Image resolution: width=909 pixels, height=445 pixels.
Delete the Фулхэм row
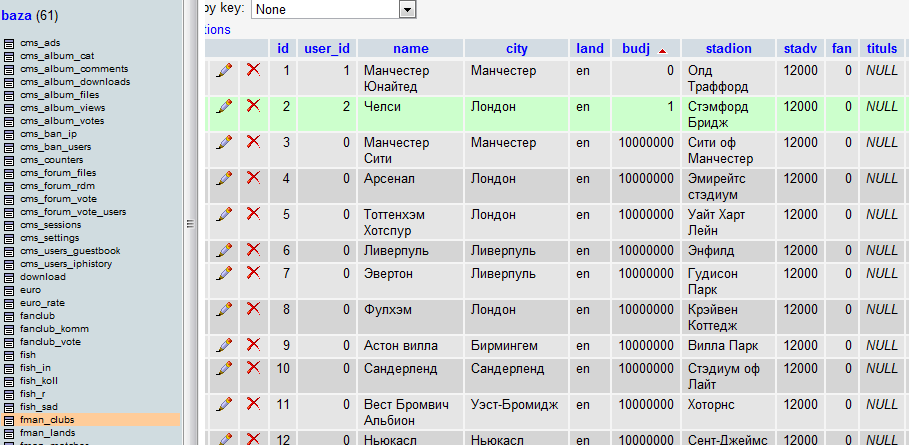[253, 308]
